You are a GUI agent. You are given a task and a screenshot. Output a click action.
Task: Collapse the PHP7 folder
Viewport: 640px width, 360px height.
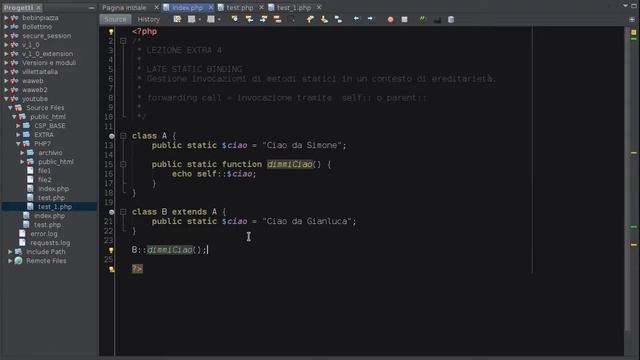(18, 144)
